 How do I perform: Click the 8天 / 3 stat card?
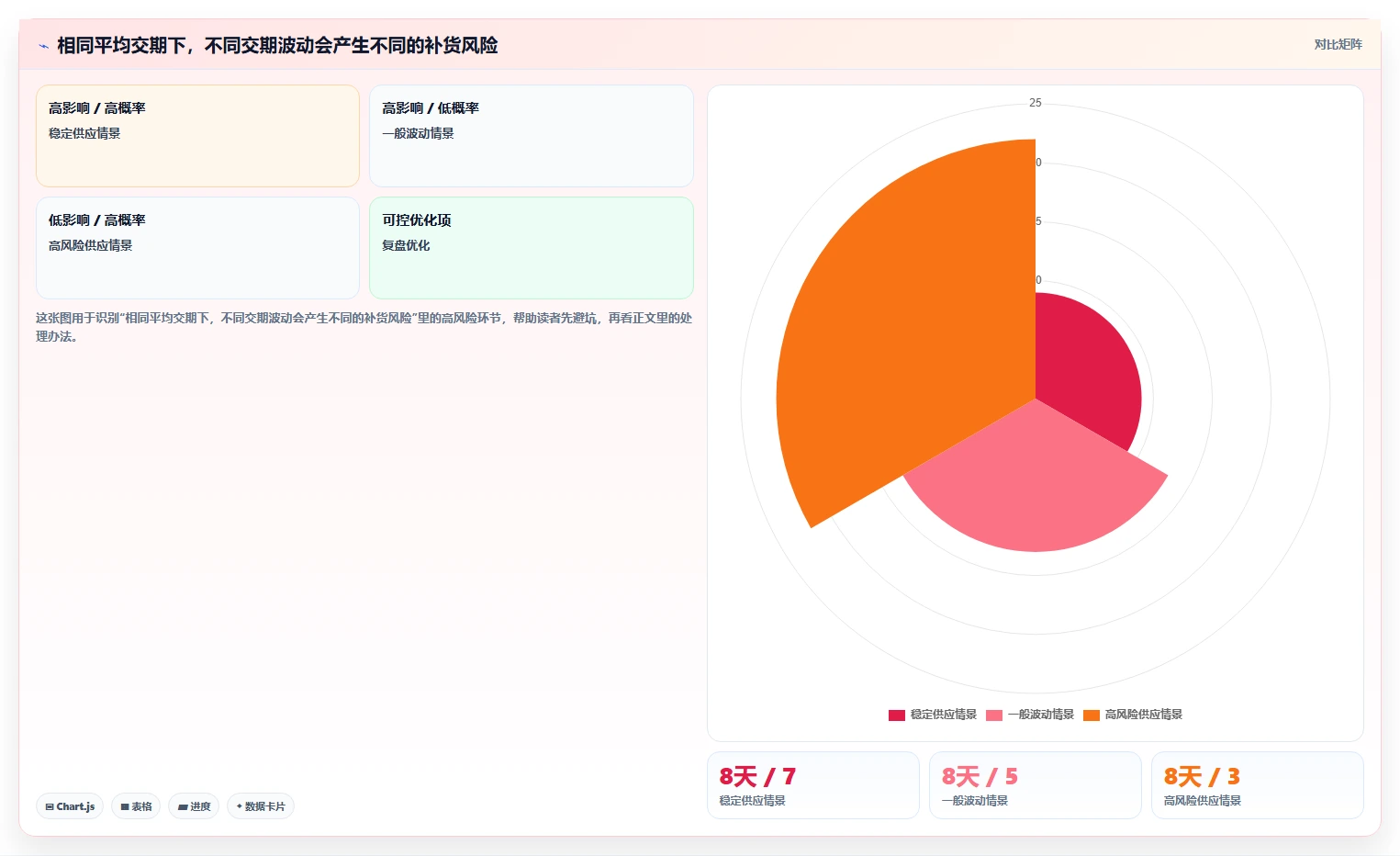coord(1257,785)
